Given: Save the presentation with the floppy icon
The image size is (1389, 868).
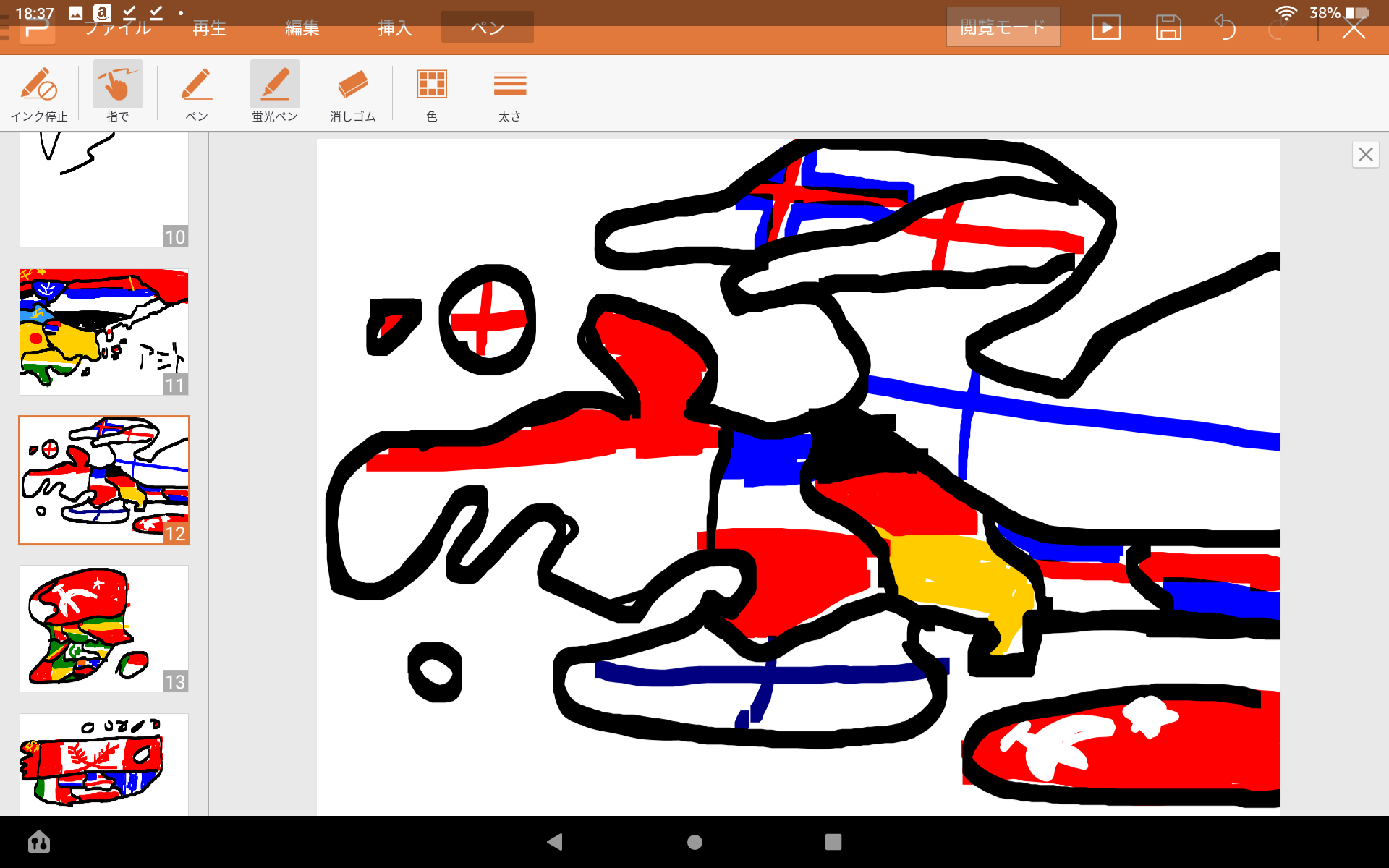Looking at the screenshot, I should (1168, 28).
